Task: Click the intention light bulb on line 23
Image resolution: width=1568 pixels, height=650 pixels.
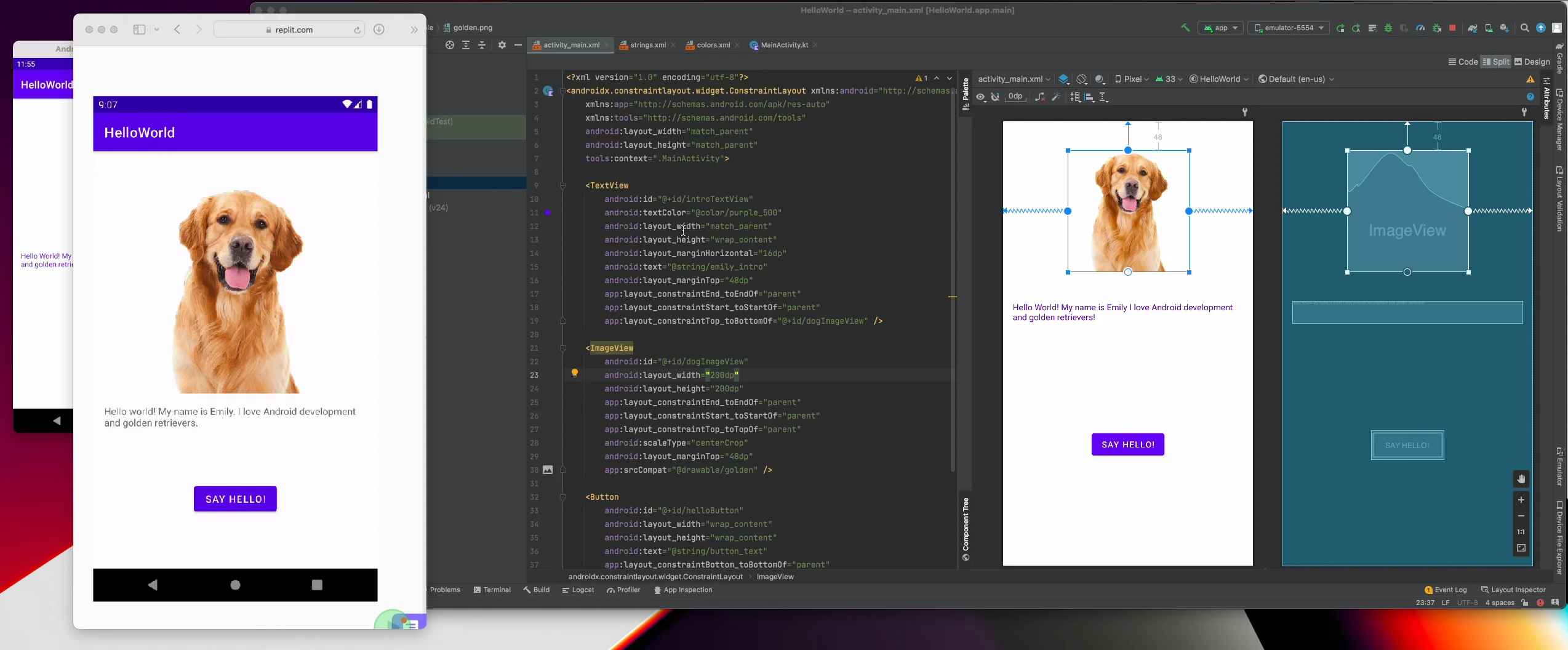Action: (575, 373)
